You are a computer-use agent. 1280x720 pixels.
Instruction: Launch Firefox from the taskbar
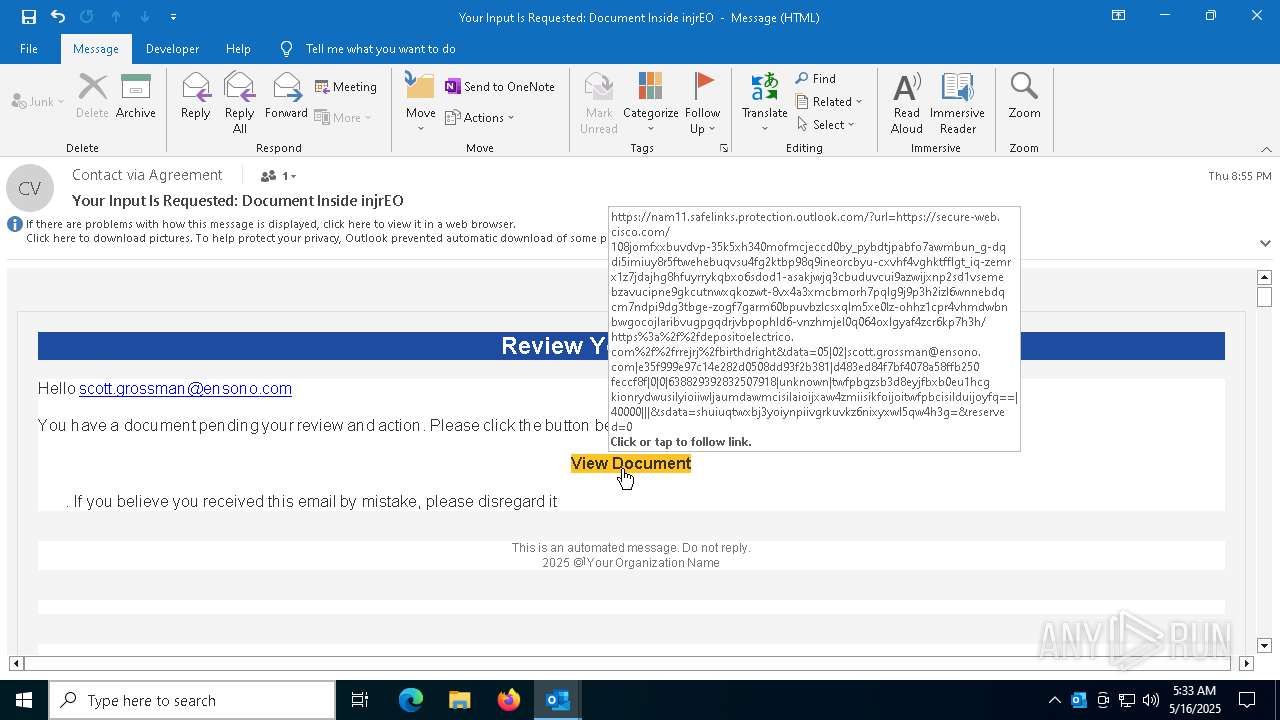[509, 700]
